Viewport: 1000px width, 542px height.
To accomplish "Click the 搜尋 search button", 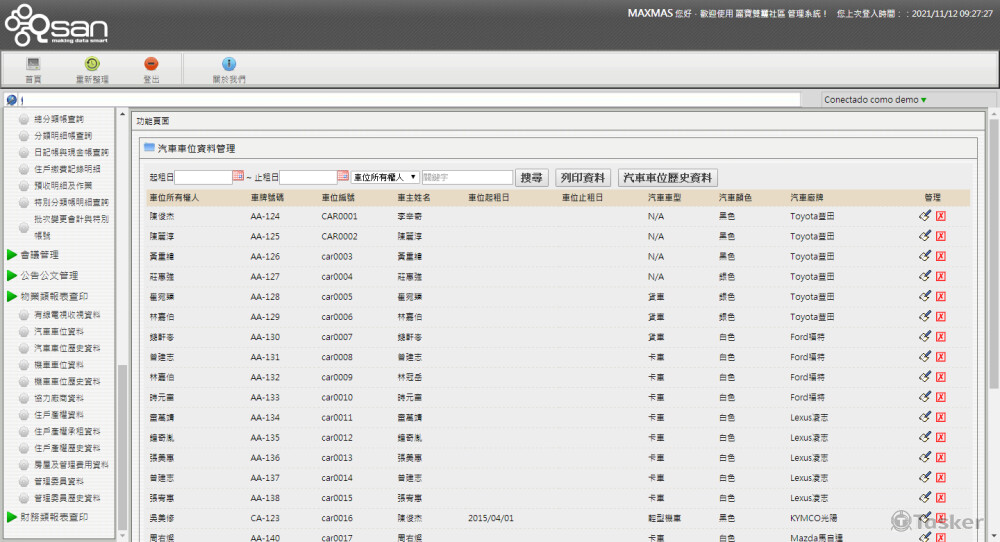I will click(532, 177).
